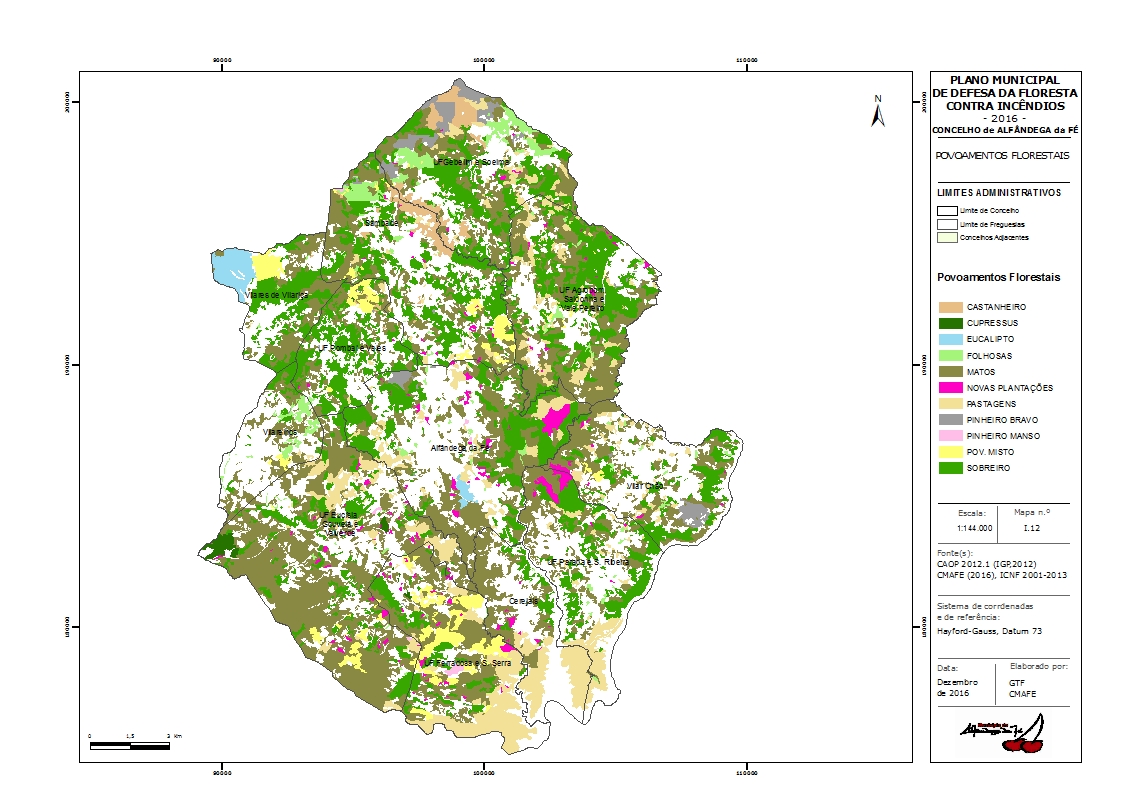Click the 'UF Ferradosa e S. Serra' label
This screenshot has height=794, width=1122.
pyautogui.click(x=468, y=663)
